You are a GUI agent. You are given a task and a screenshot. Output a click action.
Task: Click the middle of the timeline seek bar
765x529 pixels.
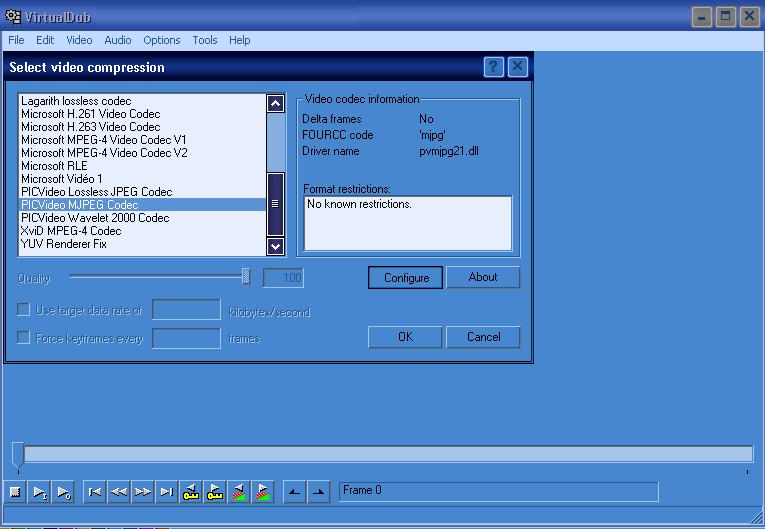pos(388,454)
